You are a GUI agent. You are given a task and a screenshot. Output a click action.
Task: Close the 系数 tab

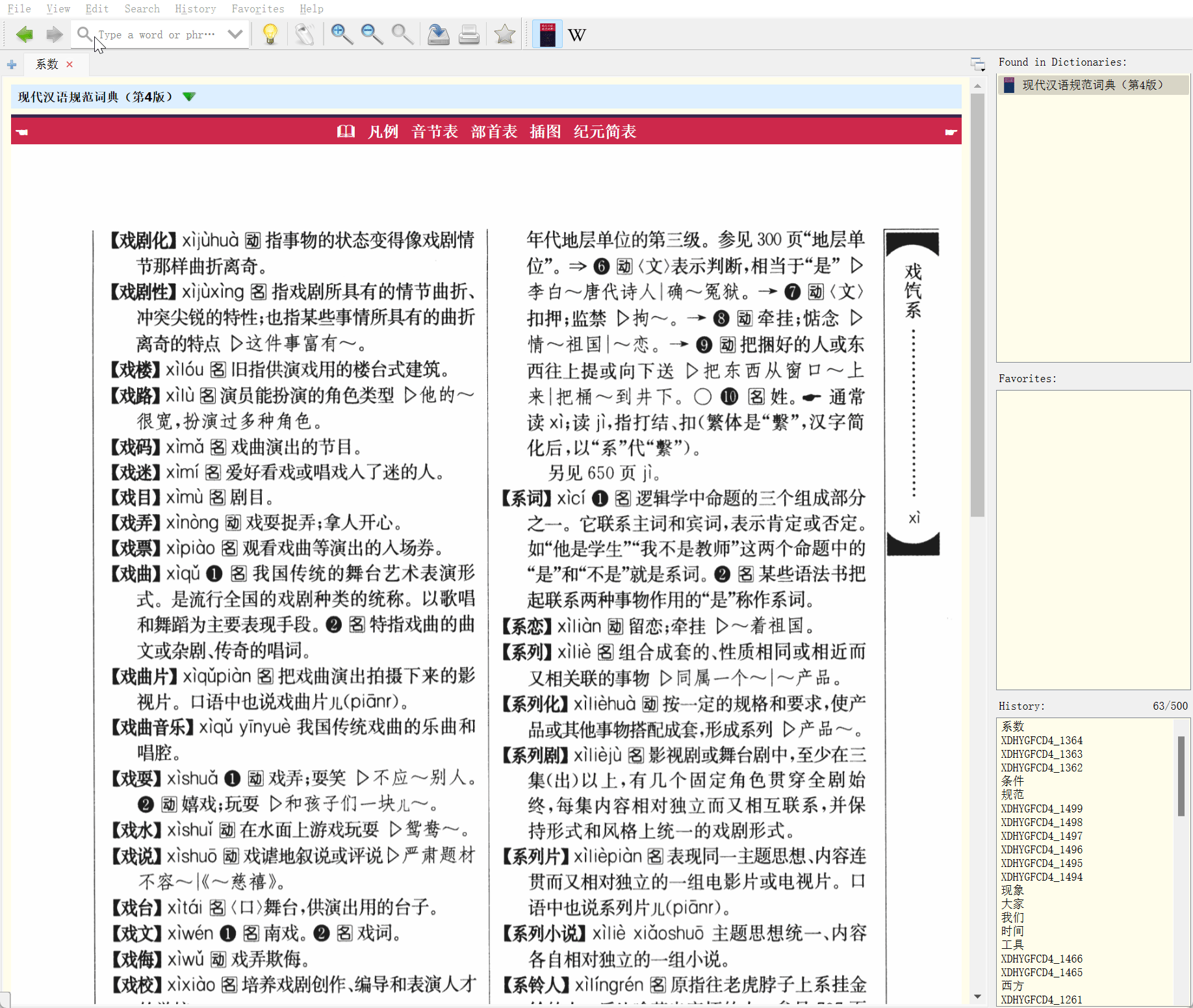point(70,64)
